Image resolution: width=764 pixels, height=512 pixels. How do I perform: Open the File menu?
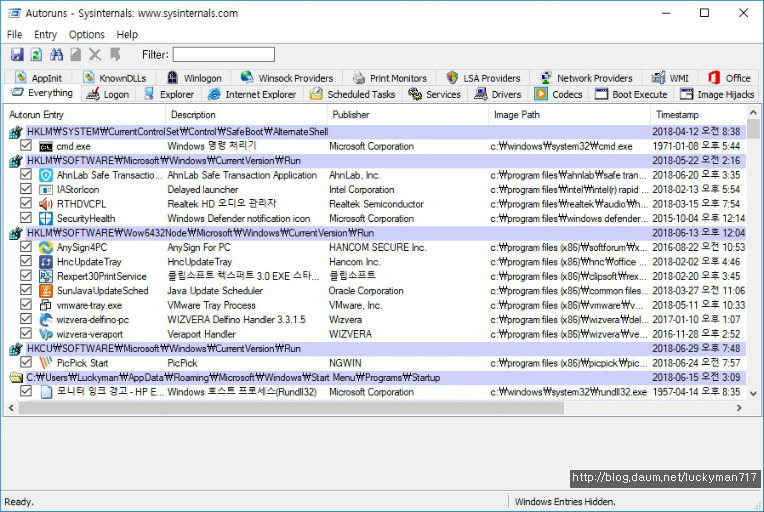(15, 35)
